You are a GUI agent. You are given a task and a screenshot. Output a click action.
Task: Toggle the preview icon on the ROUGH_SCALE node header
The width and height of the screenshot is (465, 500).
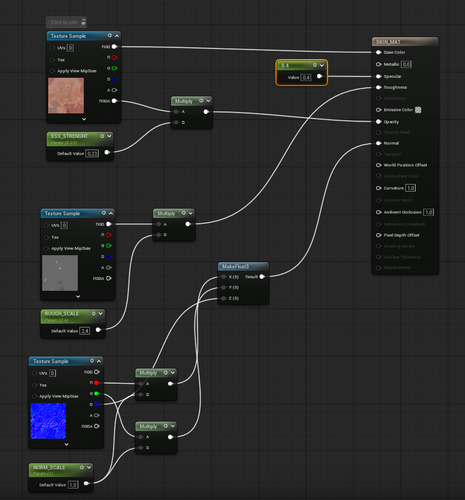pos(93,313)
